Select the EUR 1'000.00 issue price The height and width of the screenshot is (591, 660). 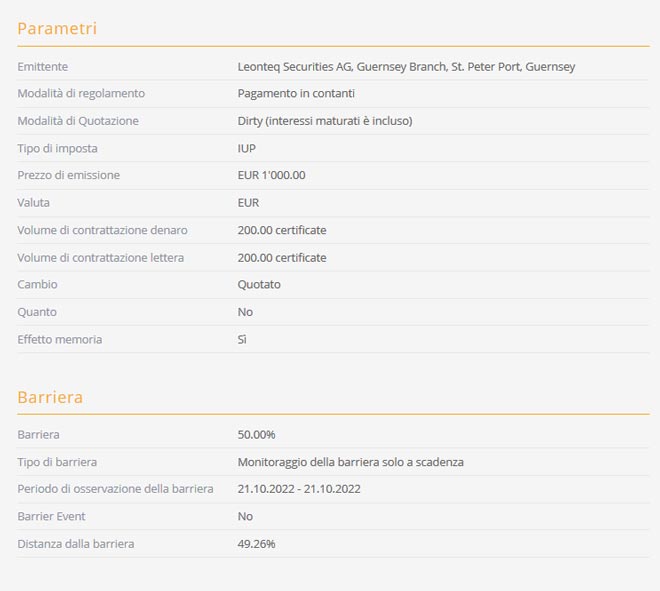coord(271,175)
